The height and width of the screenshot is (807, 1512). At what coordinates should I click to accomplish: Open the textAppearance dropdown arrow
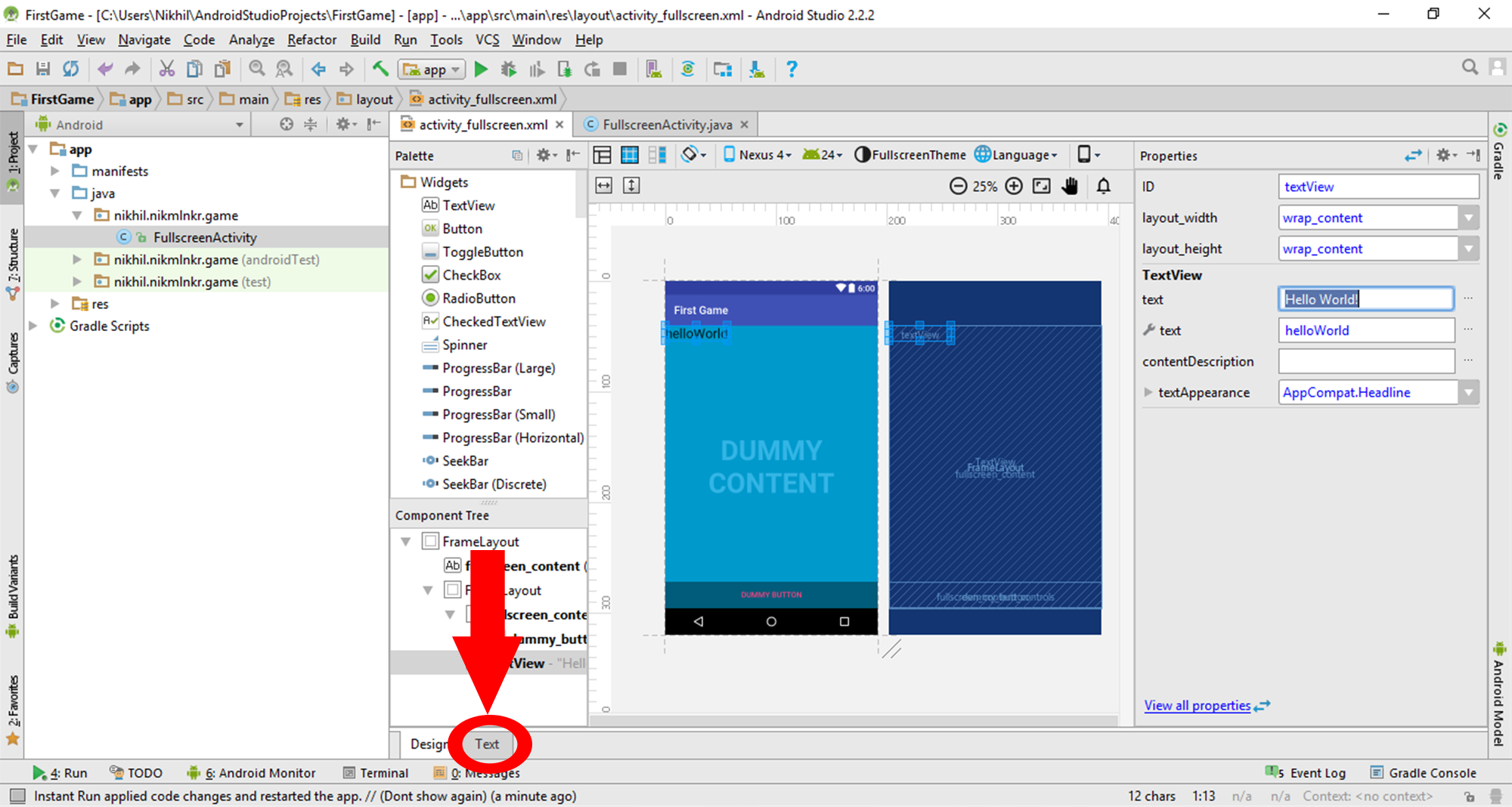coord(1468,392)
